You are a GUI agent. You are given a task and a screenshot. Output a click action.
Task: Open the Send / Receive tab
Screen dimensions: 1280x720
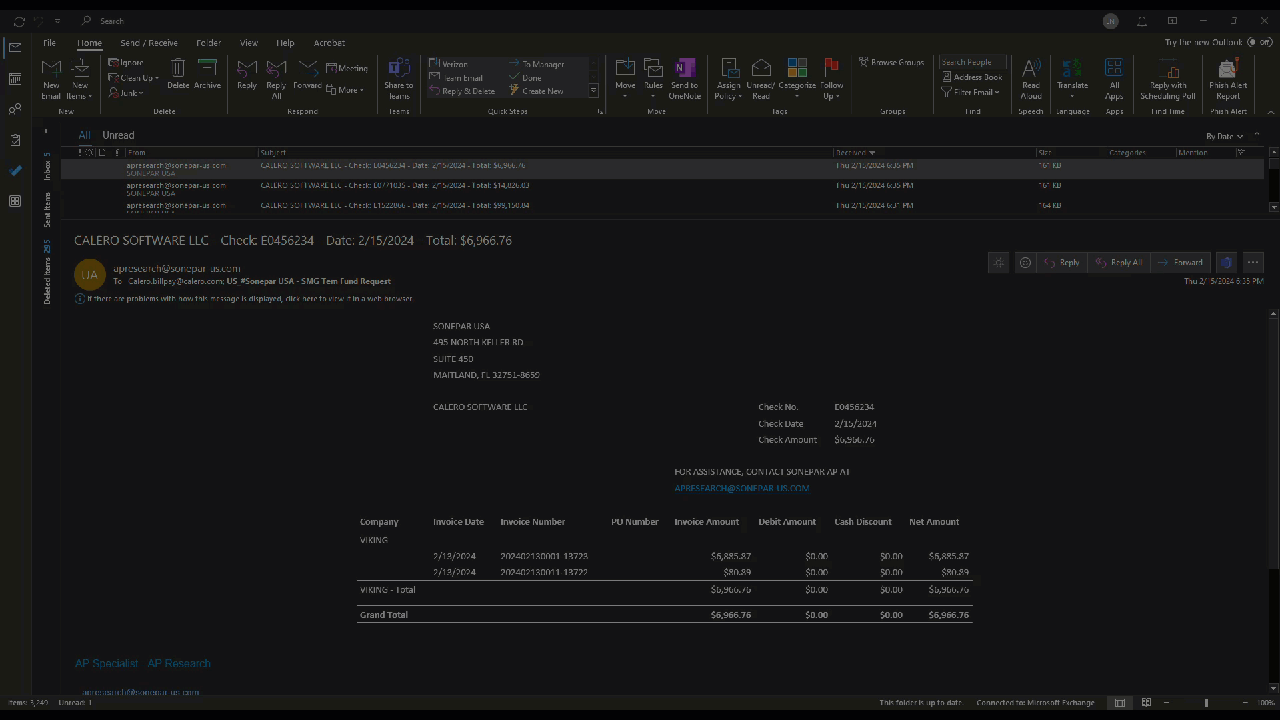click(148, 43)
